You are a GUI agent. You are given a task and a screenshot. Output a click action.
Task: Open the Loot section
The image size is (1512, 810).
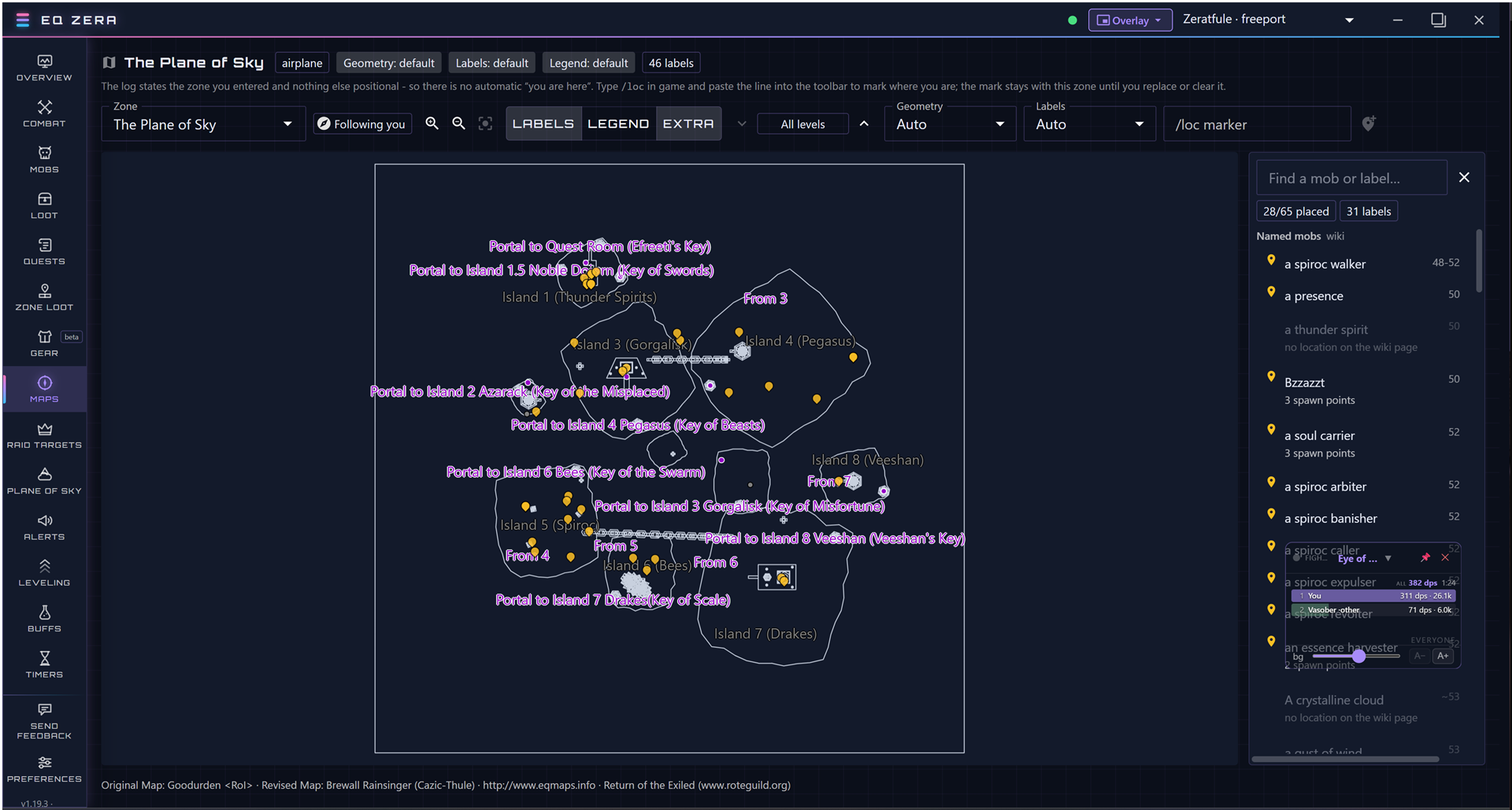click(44, 205)
